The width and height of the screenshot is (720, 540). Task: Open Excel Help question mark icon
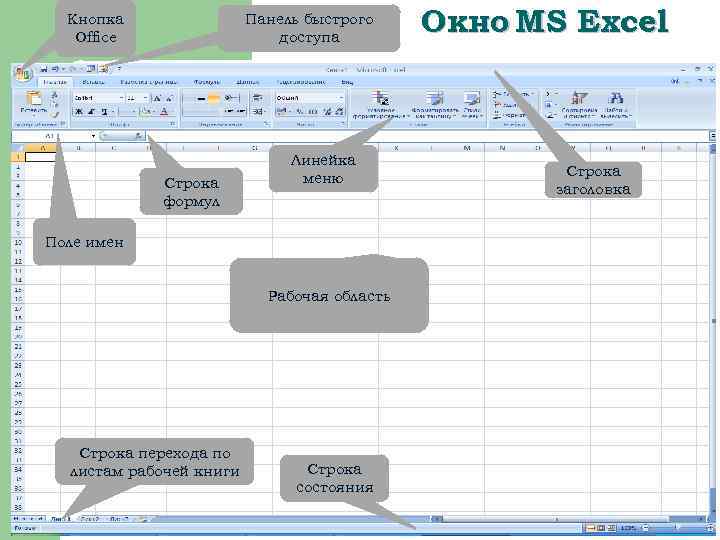coord(675,81)
